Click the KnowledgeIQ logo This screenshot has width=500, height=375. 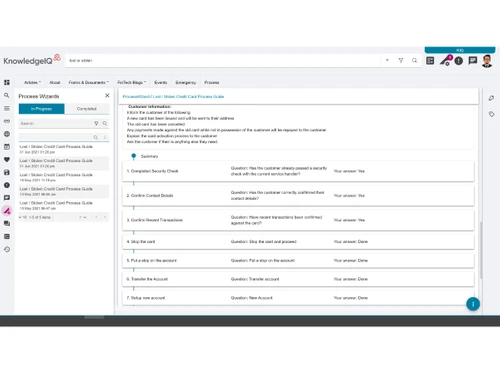[x=32, y=60]
